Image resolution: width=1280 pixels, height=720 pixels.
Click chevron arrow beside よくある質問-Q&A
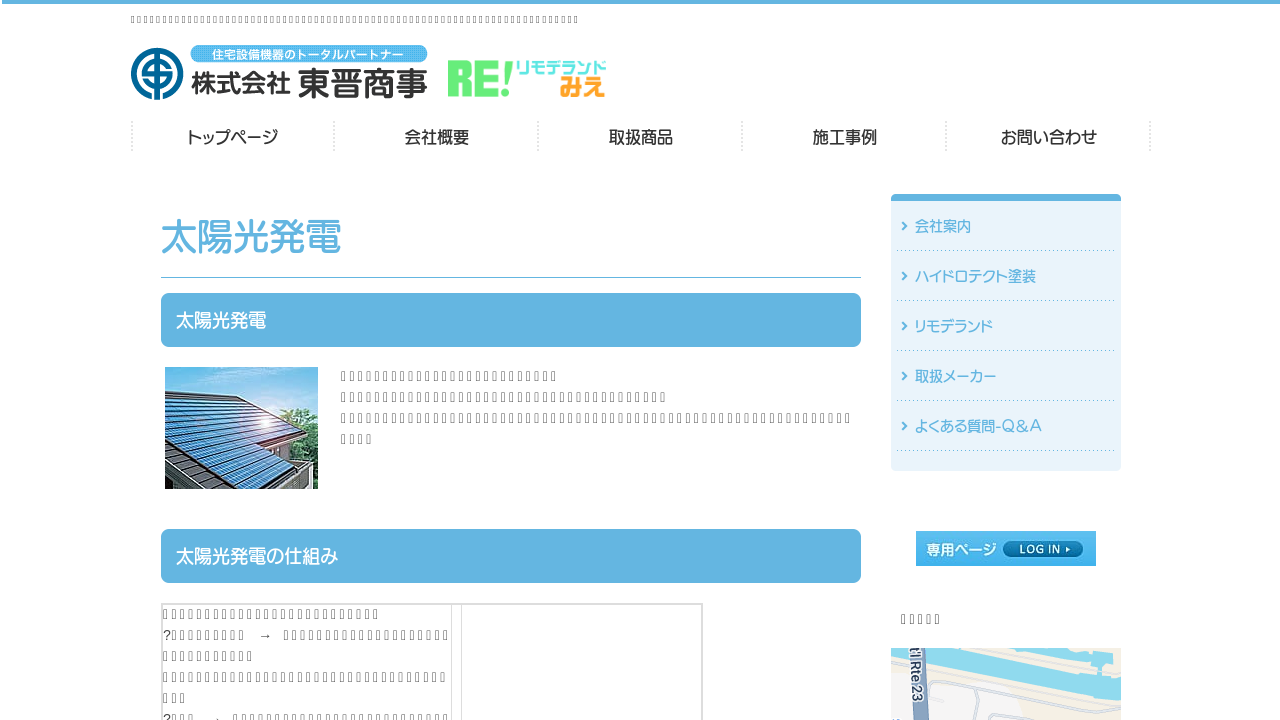point(904,427)
